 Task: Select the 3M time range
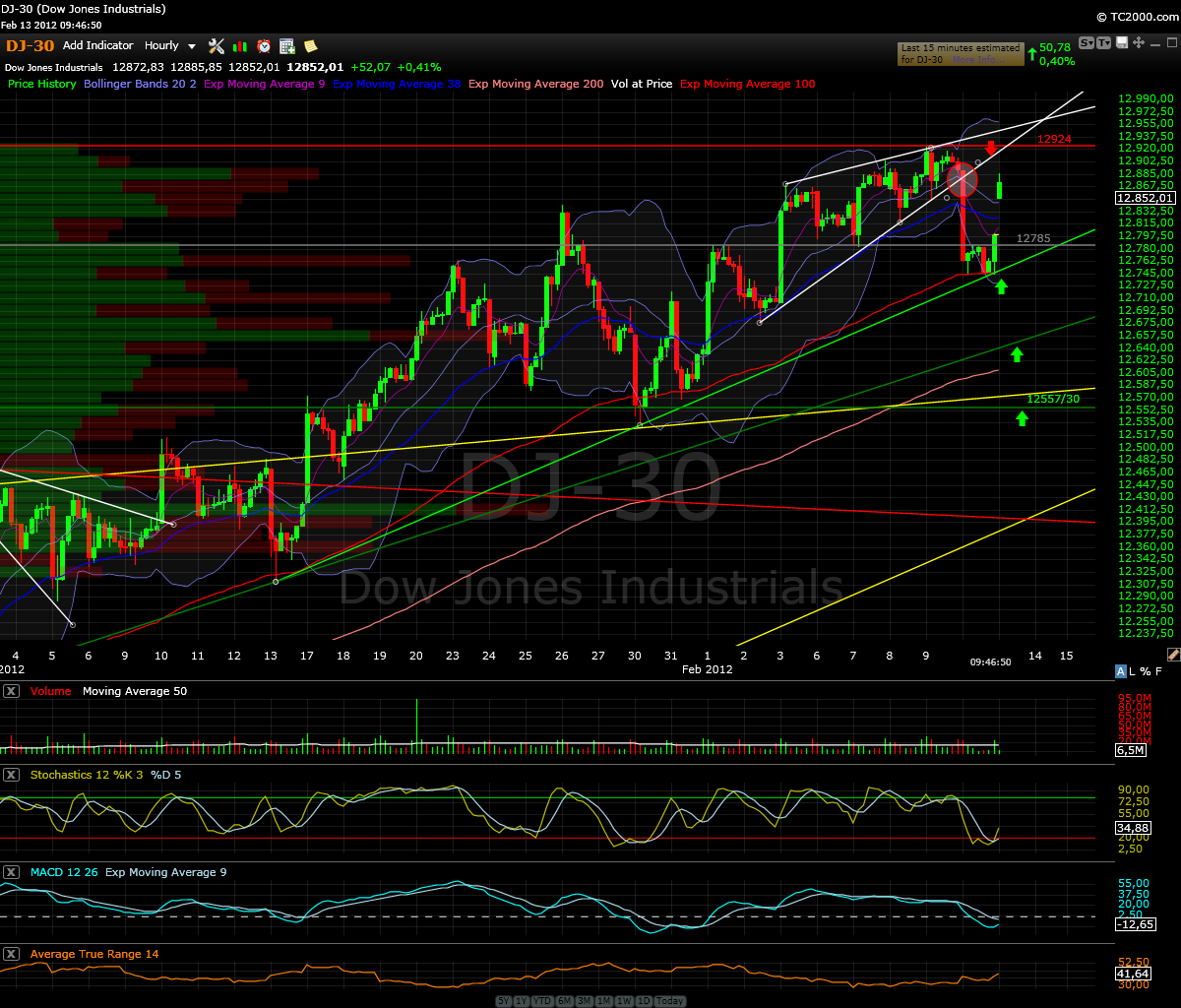(585, 1001)
